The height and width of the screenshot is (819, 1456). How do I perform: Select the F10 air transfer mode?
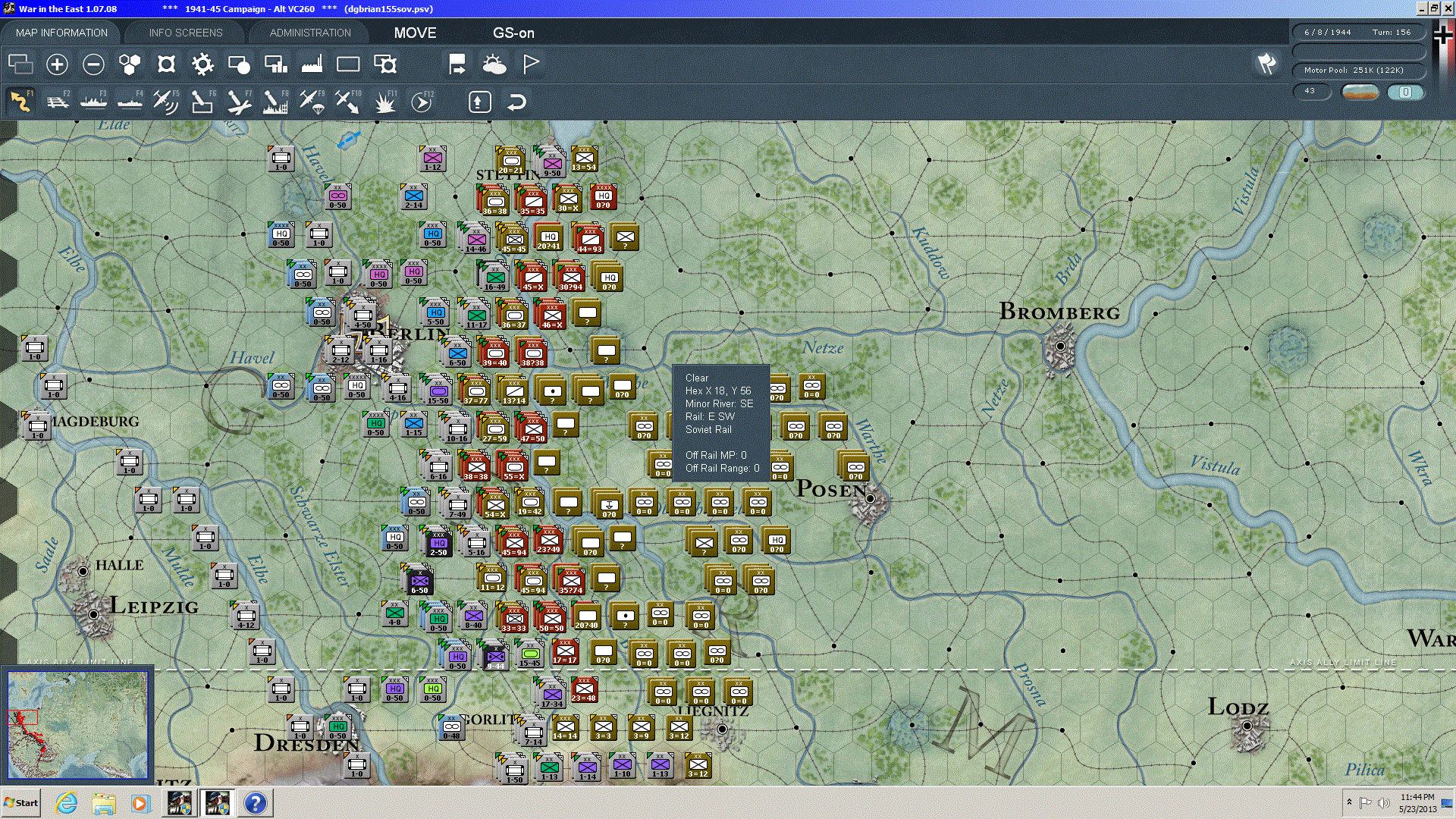[x=348, y=102]
